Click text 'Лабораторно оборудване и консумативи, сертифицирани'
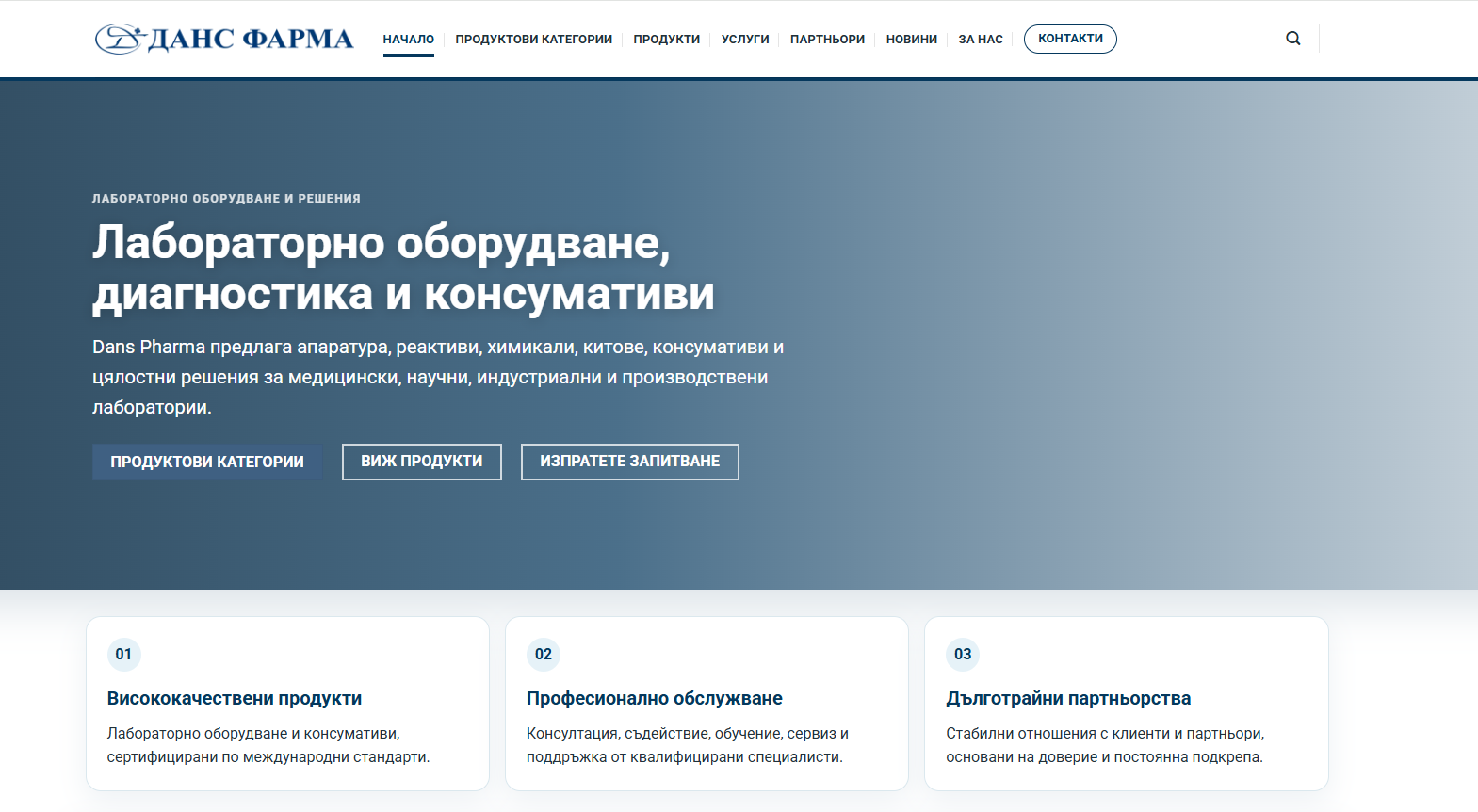Viewport: 1478px width, 812px height. [x=268, y=745]
